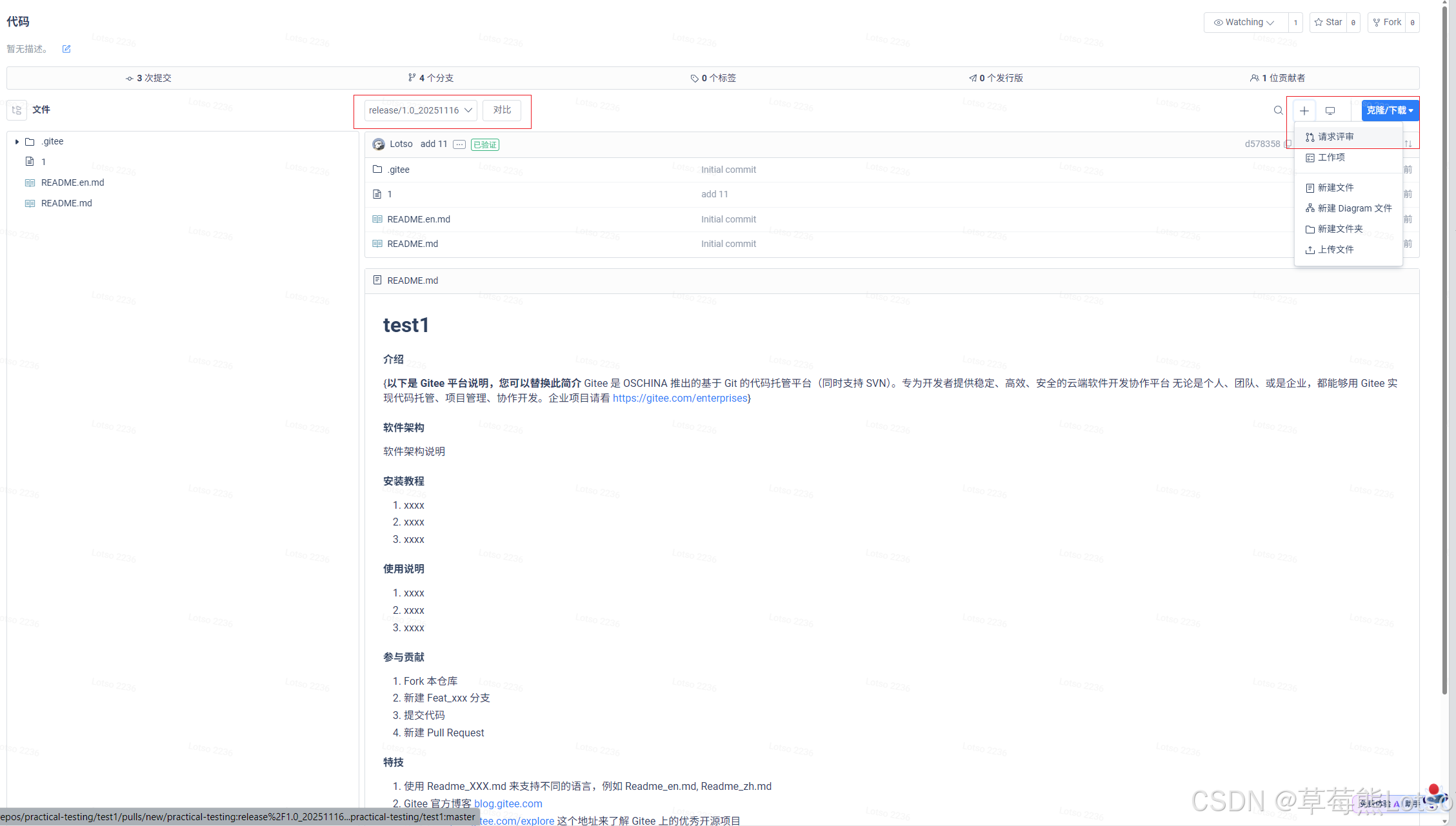
Task: Select 新建 Diagram 文件 menu item
Action: click(x=1354, y=208)
